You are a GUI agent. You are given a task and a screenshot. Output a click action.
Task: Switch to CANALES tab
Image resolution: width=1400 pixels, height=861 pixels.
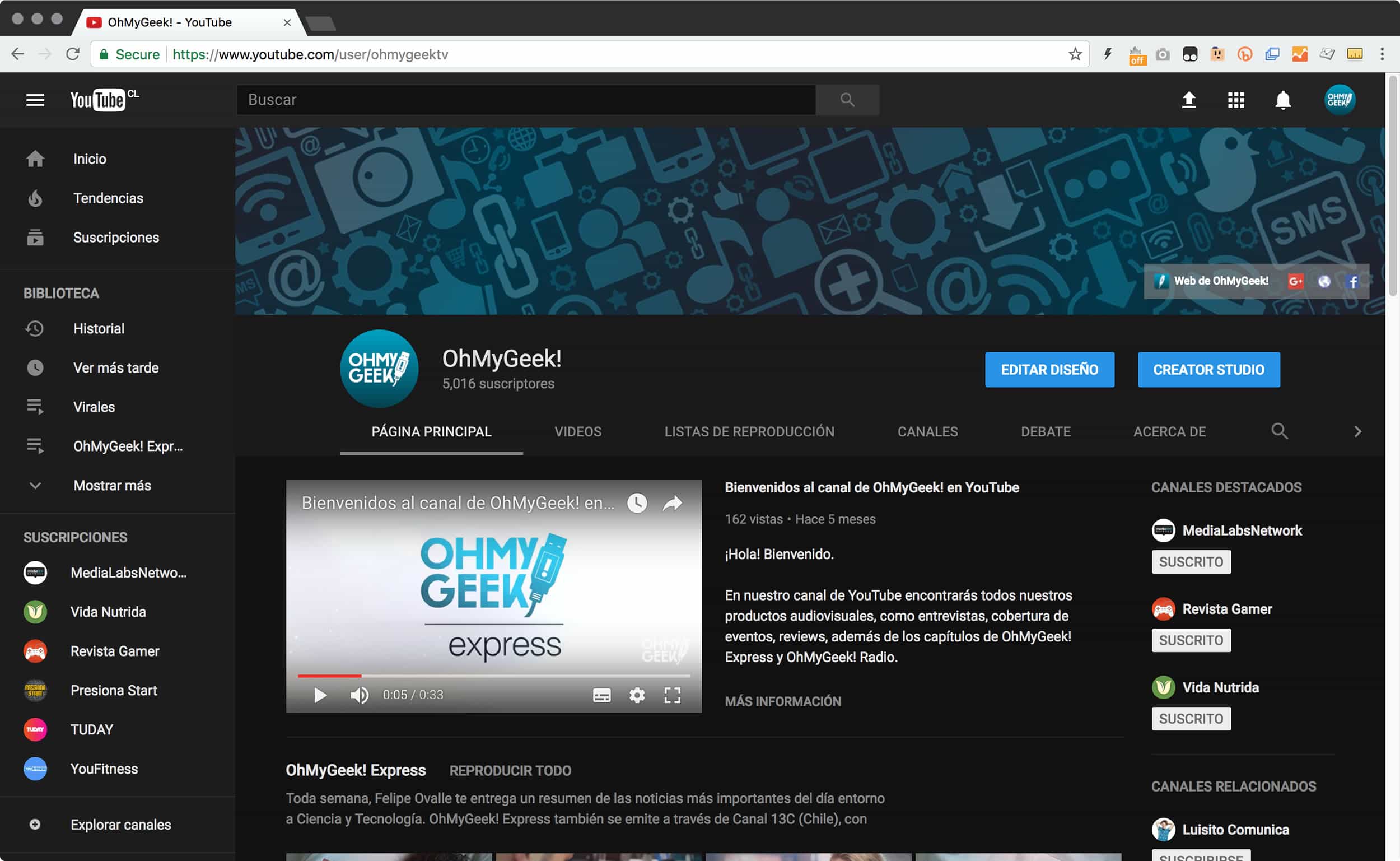coord(928,432)
